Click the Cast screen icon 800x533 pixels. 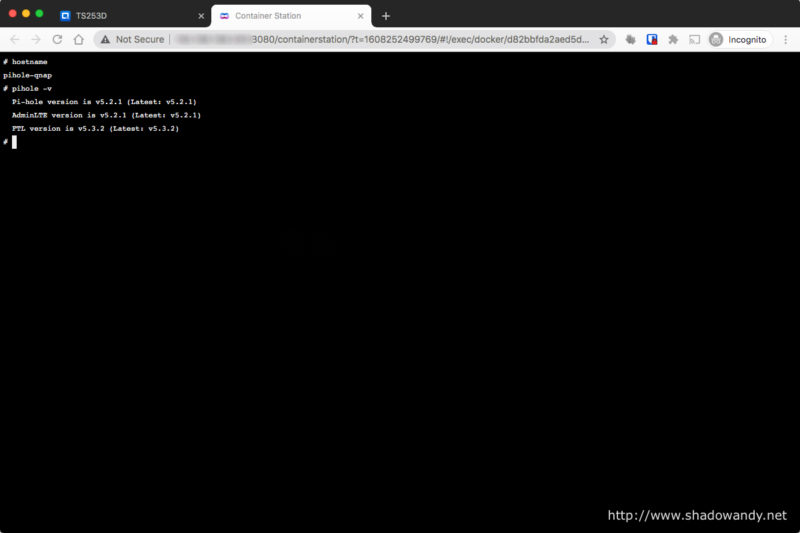point(694,39)
